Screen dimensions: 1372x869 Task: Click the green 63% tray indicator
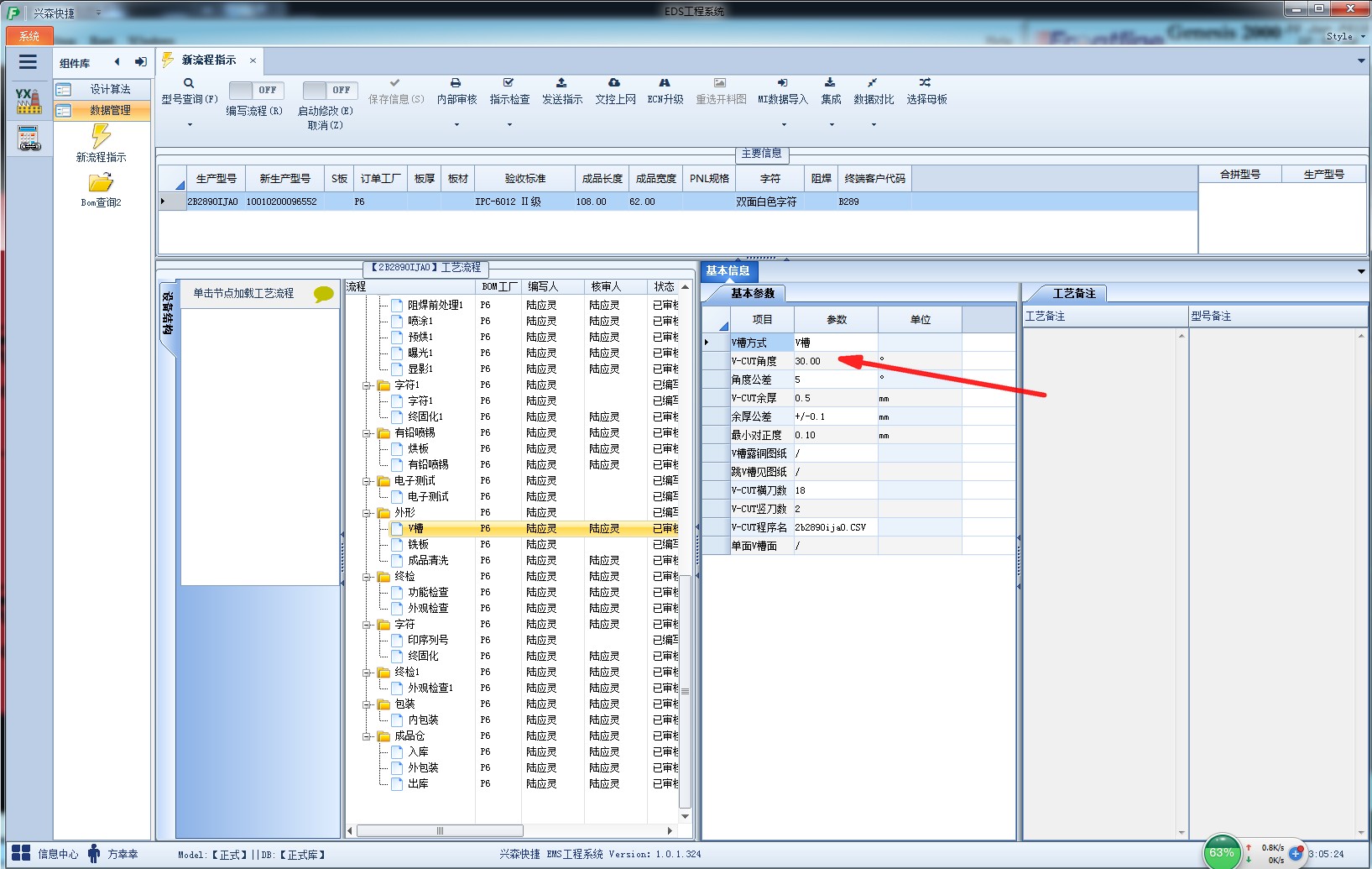1222,852
